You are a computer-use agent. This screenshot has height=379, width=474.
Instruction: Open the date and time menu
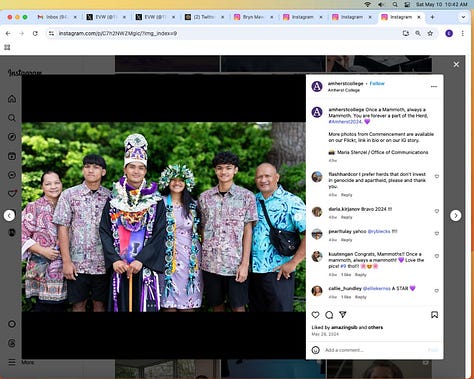click(442, 4)
